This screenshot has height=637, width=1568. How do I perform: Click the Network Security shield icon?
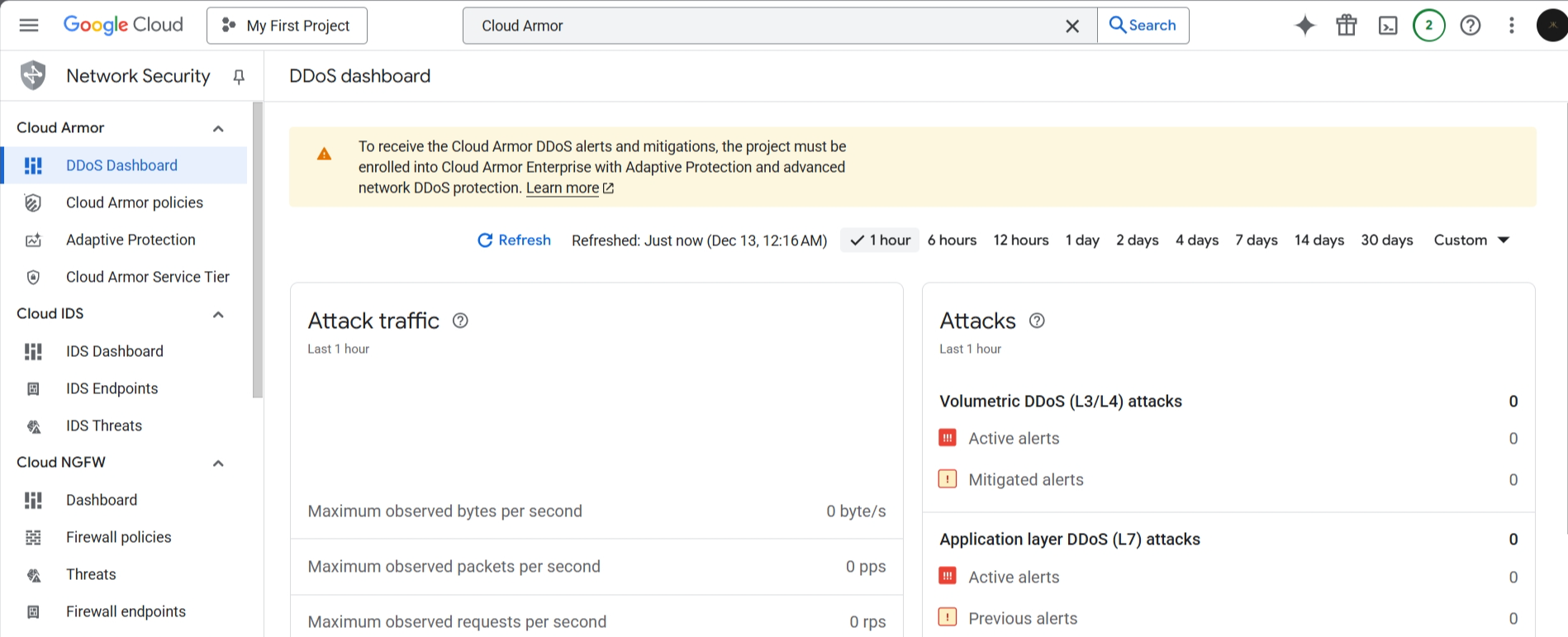coord(33,75)
